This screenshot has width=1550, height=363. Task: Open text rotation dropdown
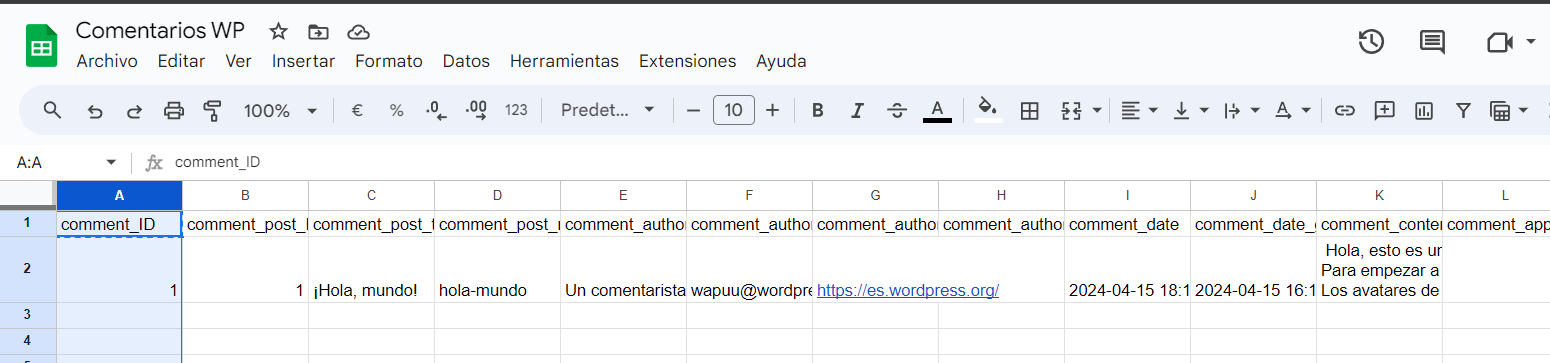[x=1292, y=110]
